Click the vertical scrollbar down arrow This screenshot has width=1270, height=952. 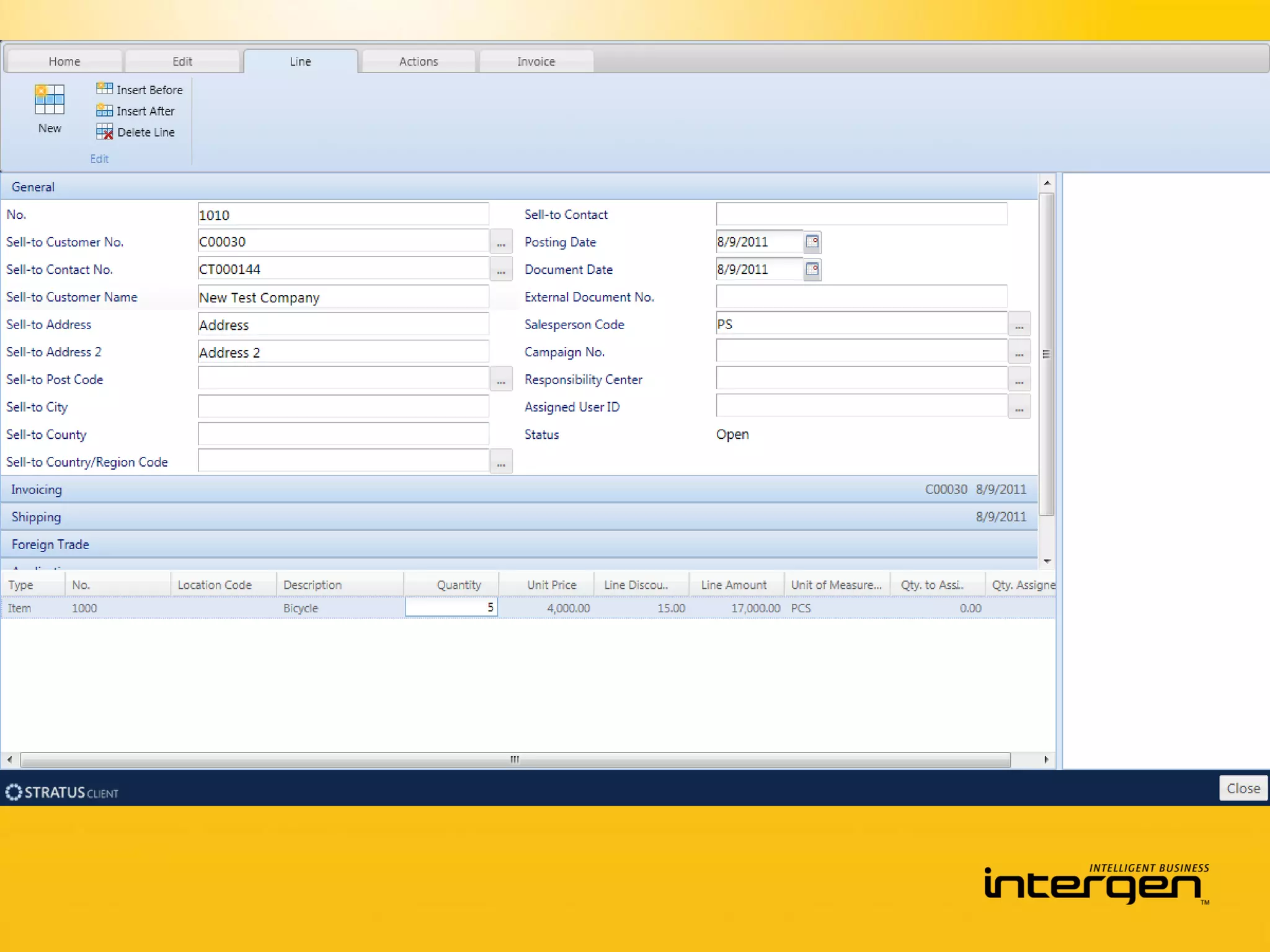click(x=1047, y=561)
